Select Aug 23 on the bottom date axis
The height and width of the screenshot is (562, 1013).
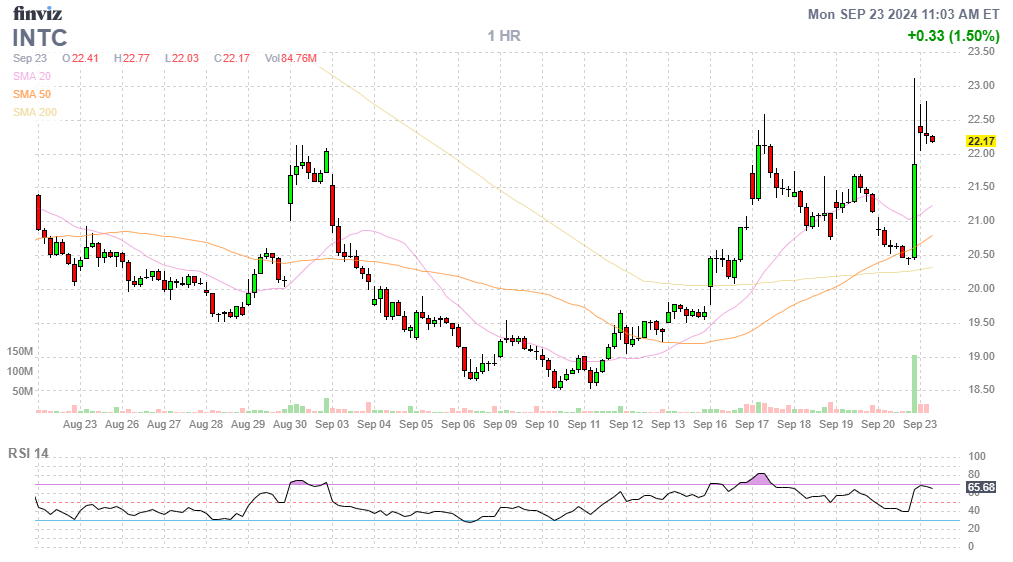pyautogui.click(x=79, y=424)
